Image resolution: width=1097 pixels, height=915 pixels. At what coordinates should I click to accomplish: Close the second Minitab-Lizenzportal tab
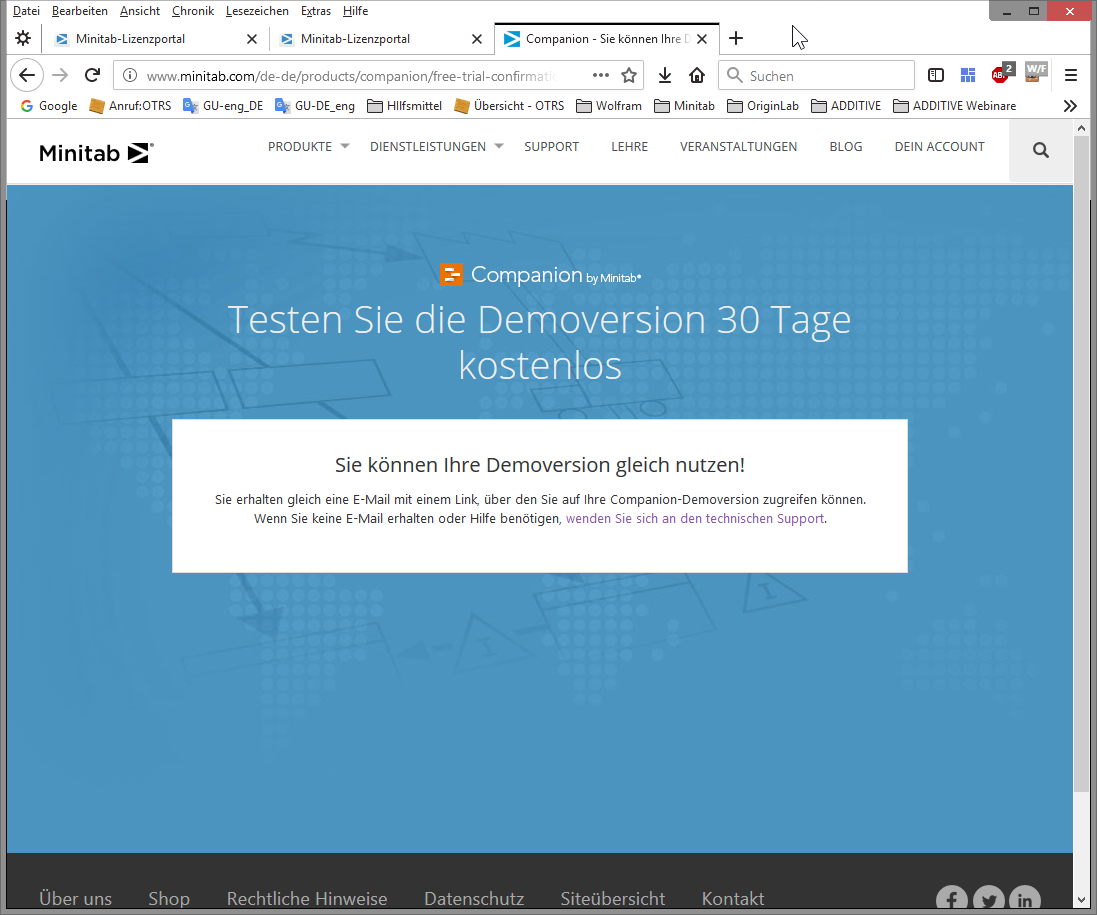[x=477, y=39]
